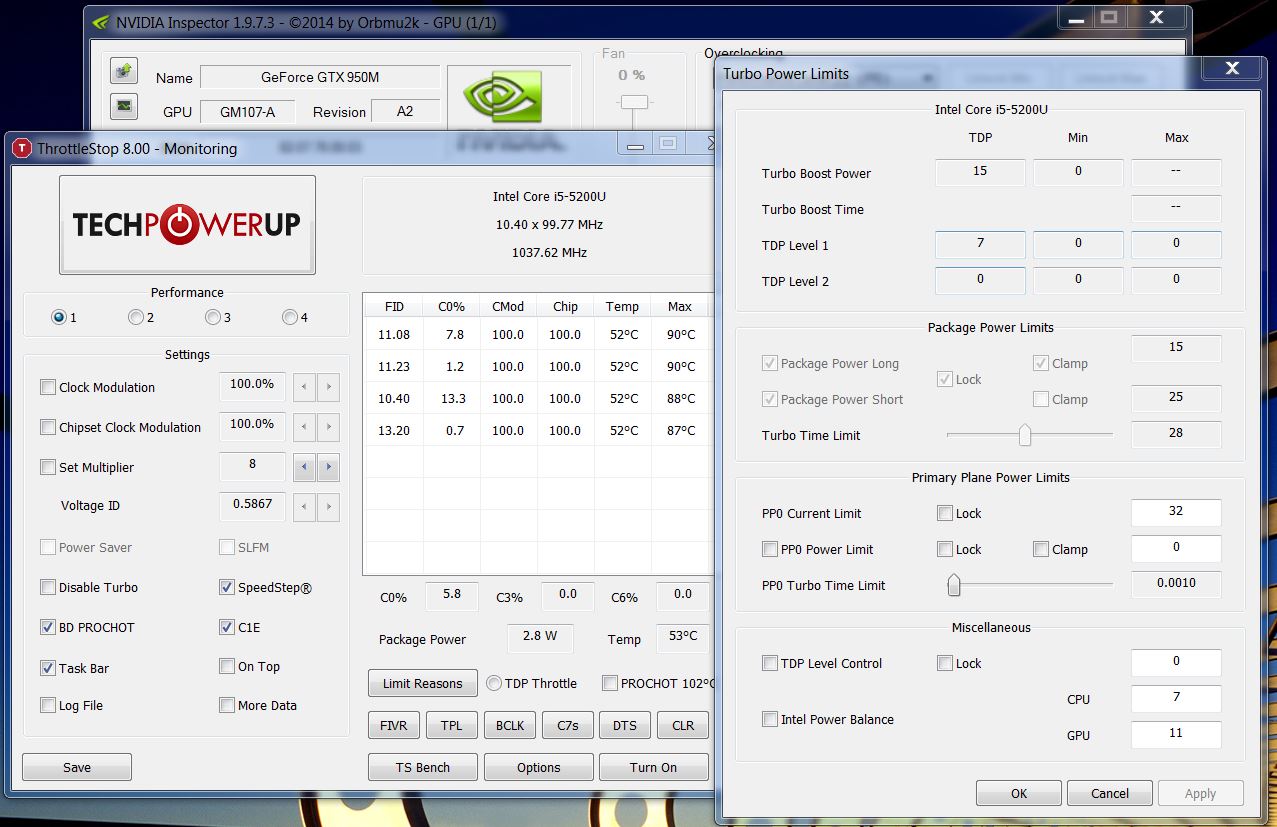Enable More Data checkbox

point(227,705)
